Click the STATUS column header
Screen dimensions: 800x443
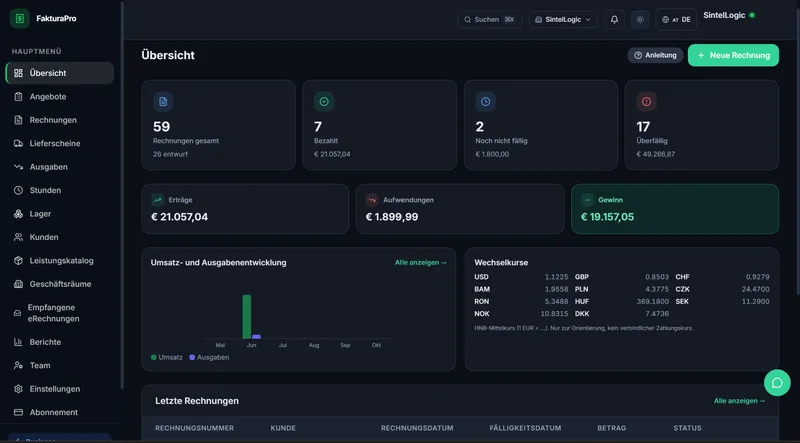(x=687, y=428)
